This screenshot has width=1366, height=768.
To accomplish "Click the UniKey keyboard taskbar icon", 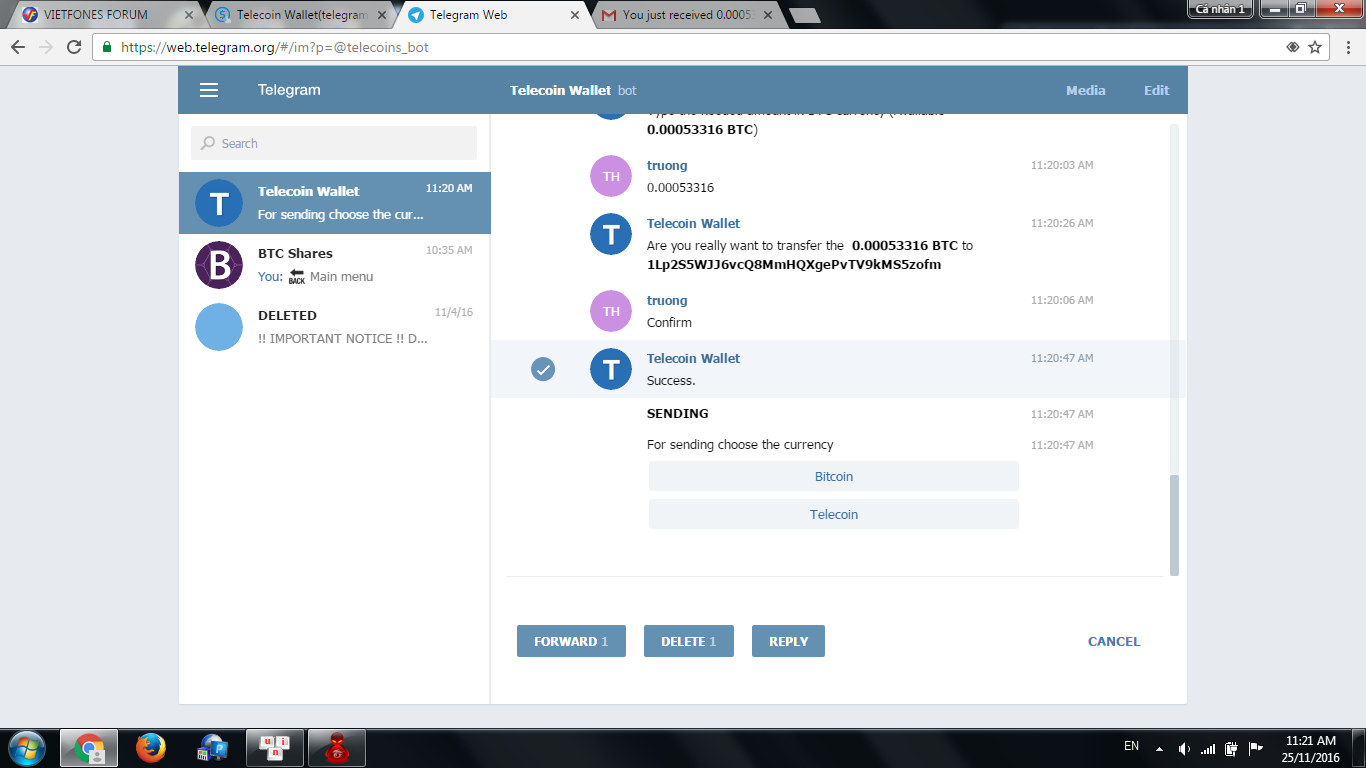I will coord(275,748).
